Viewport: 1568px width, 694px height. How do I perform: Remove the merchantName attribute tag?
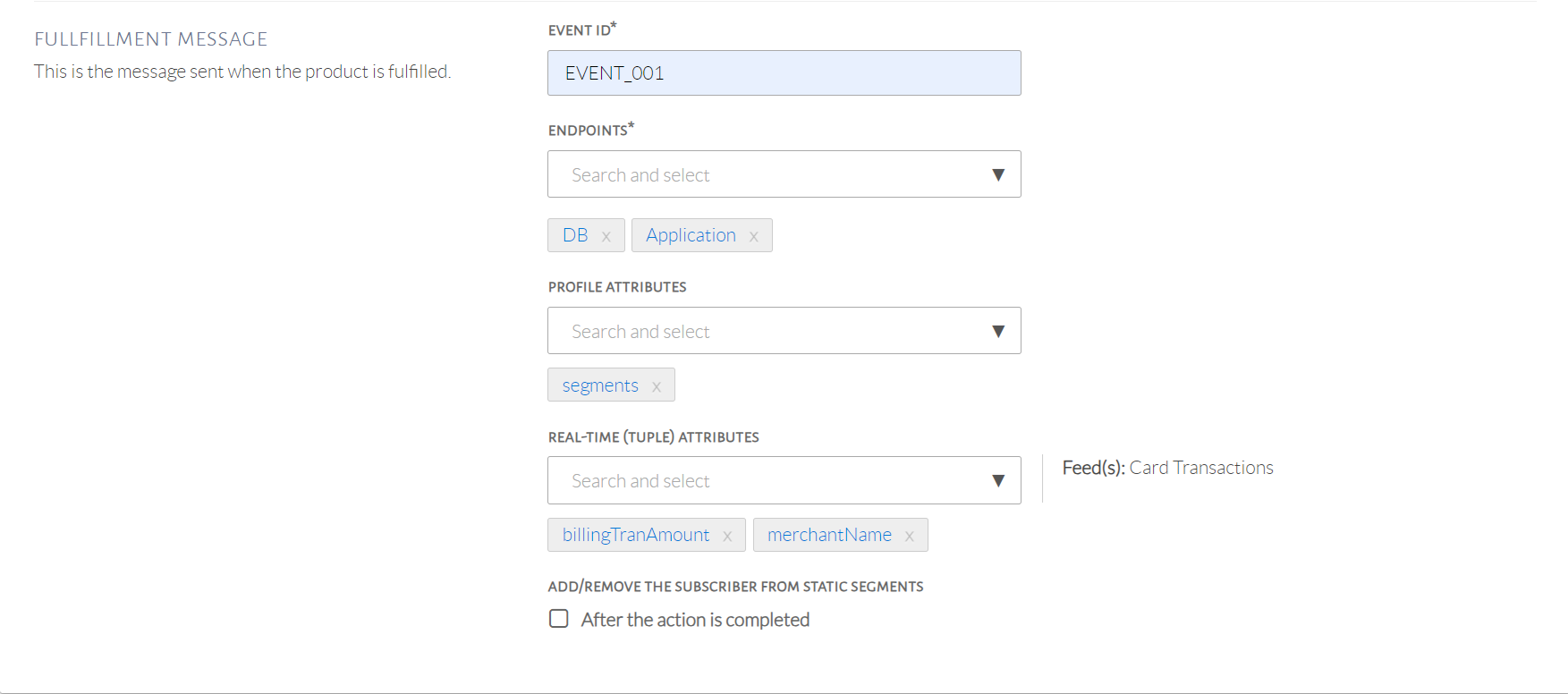910,536
